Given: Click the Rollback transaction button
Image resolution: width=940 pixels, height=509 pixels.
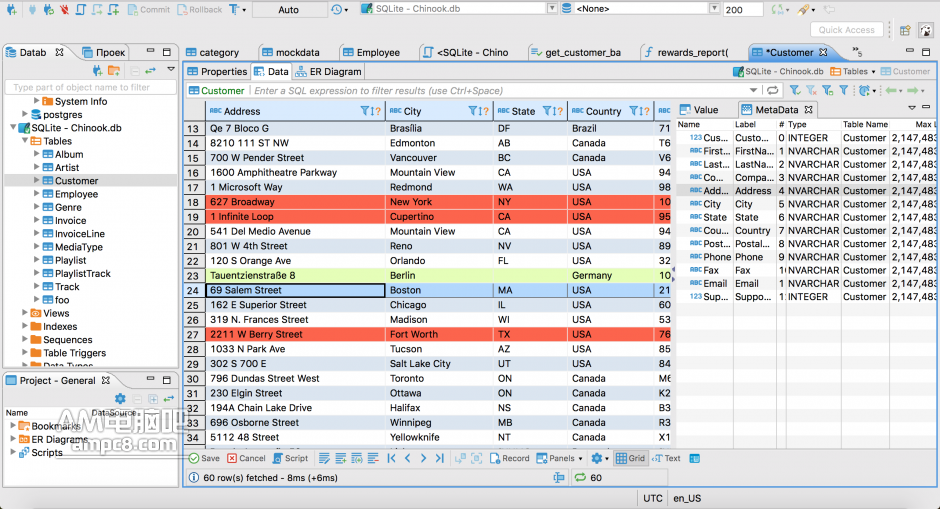Looking at the screenshot, I should click(x=200, y=10).
